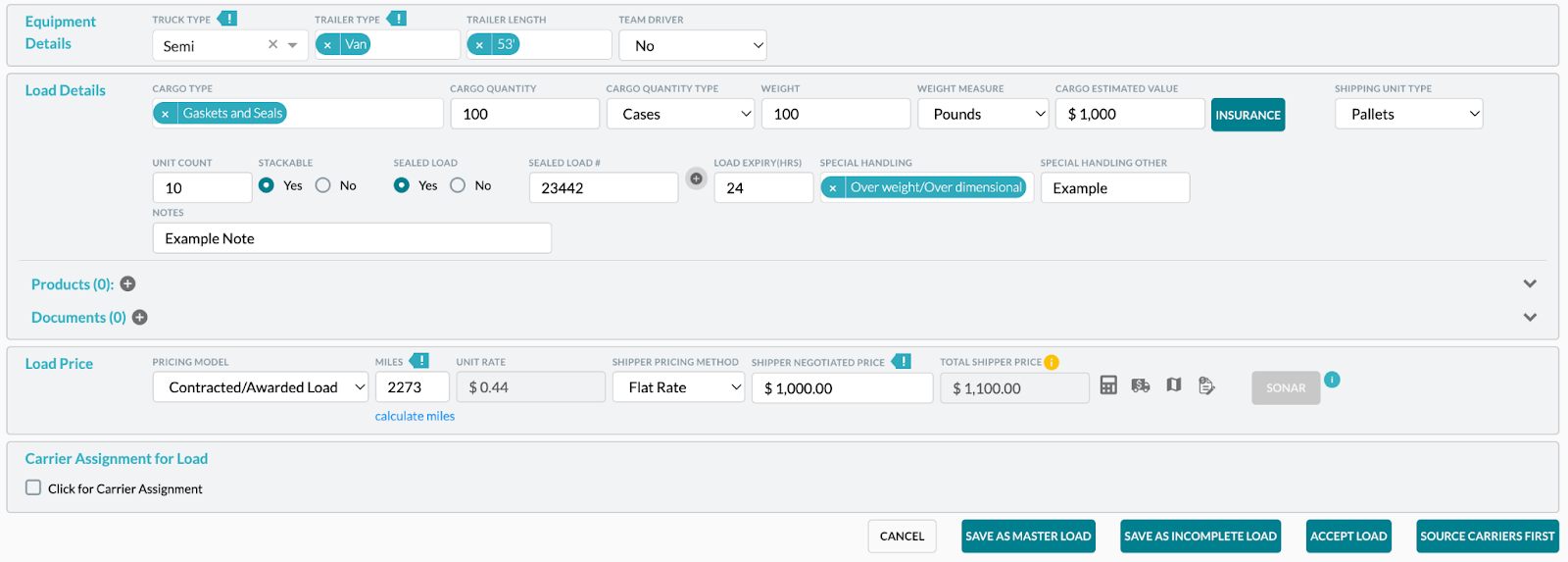
Task: Clear the Semi truck type selection
Action: coord(273,44)
